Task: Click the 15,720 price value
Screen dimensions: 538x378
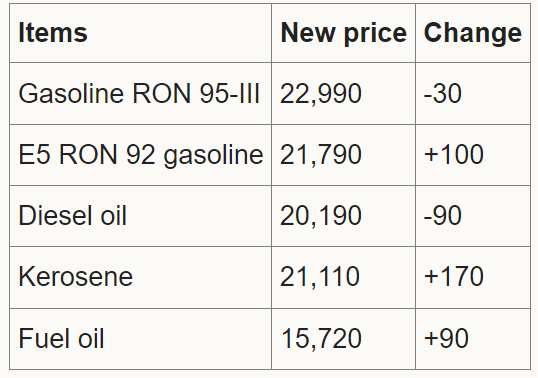Action: click(x=321, y=339)
